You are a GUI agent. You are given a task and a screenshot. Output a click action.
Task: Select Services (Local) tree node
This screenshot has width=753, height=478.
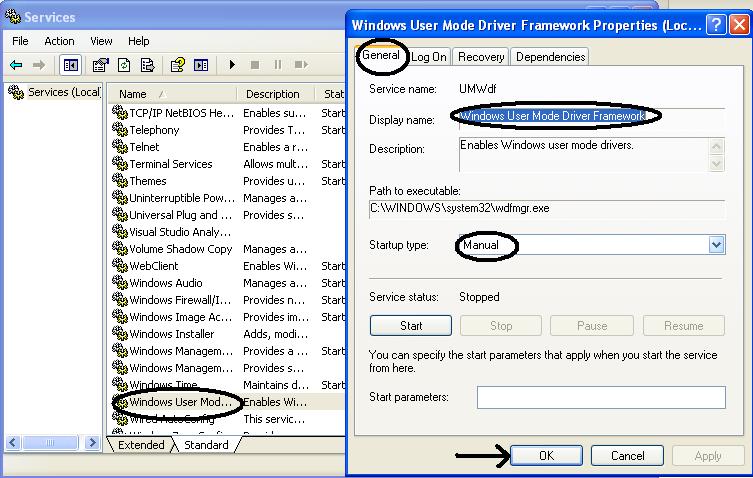[64, 92]
